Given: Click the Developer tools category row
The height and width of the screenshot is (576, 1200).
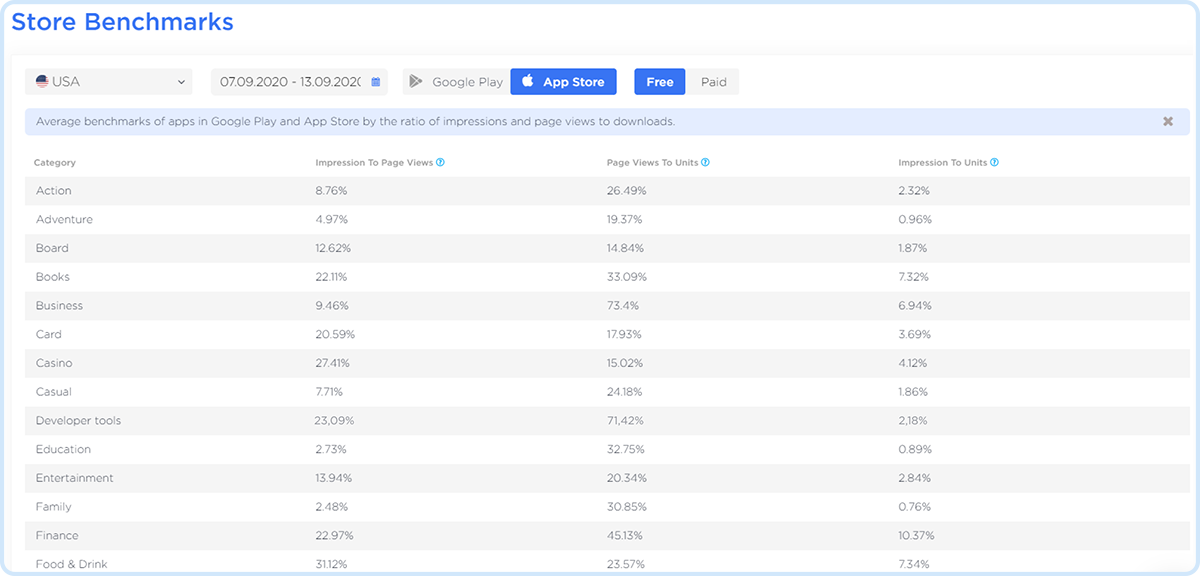Looking at the screenshot, I should coord(78,421).
